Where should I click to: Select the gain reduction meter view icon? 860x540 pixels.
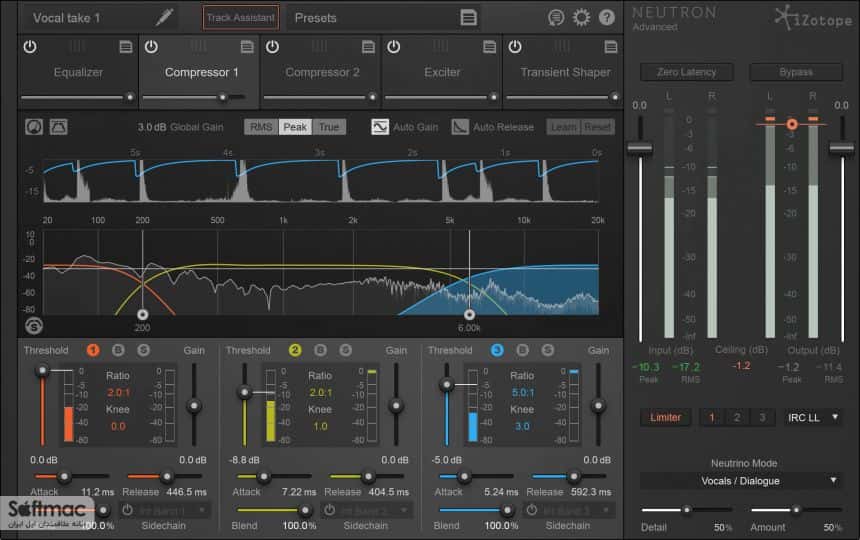coord(34,127)
